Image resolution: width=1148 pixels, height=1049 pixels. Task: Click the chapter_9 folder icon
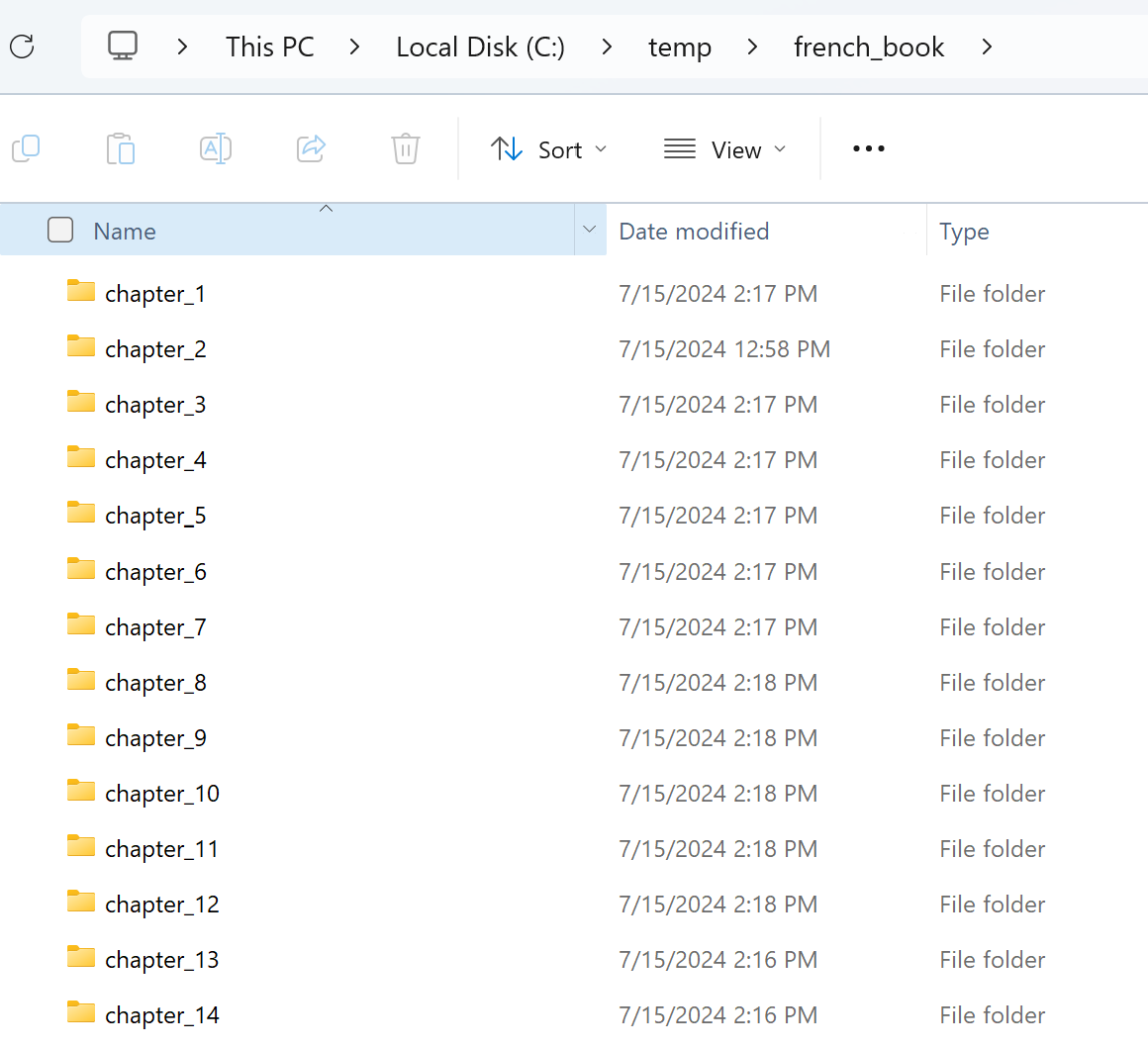click(x=80, y=735)
